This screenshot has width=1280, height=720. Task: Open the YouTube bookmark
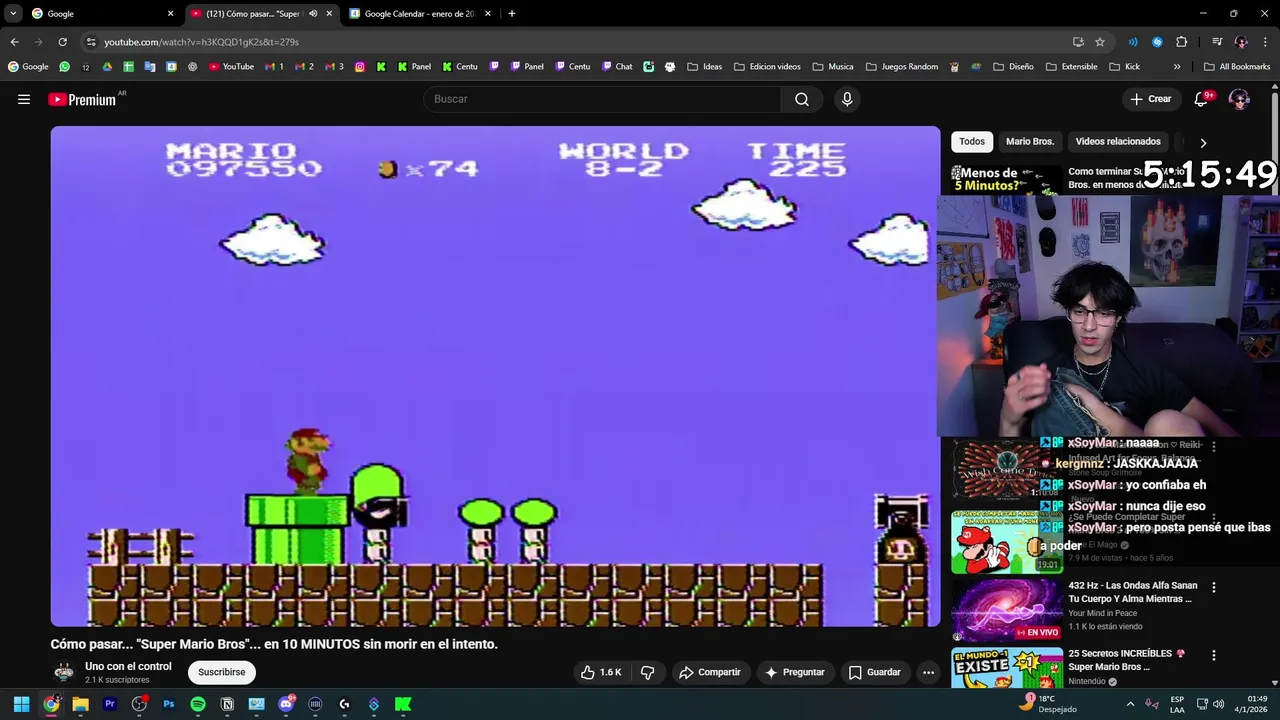point(231,67)
